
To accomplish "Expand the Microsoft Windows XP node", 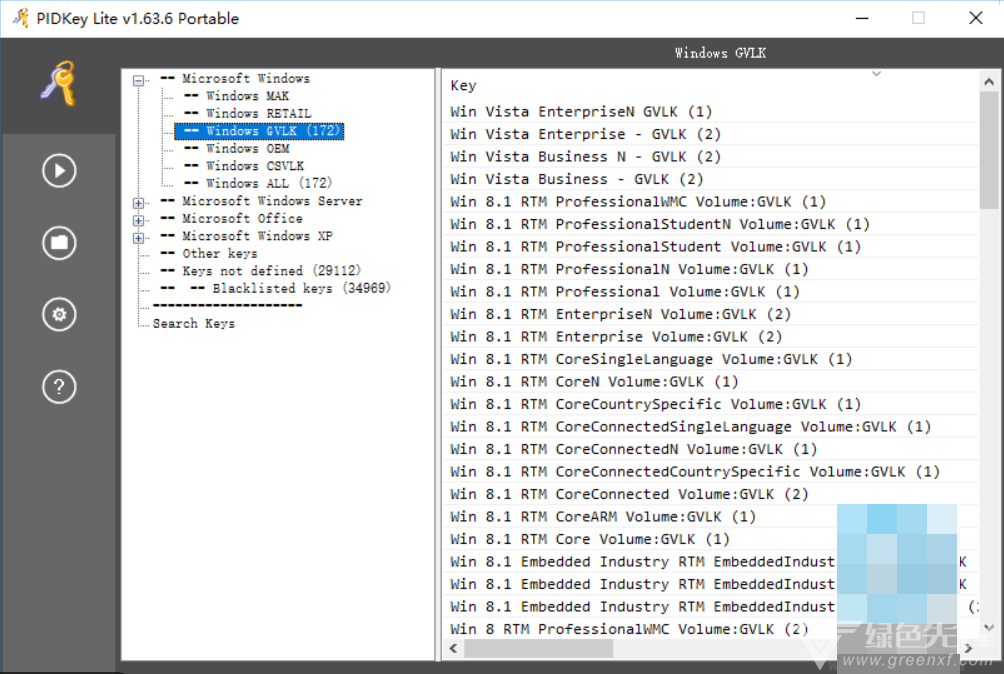I will pos(138,237).
